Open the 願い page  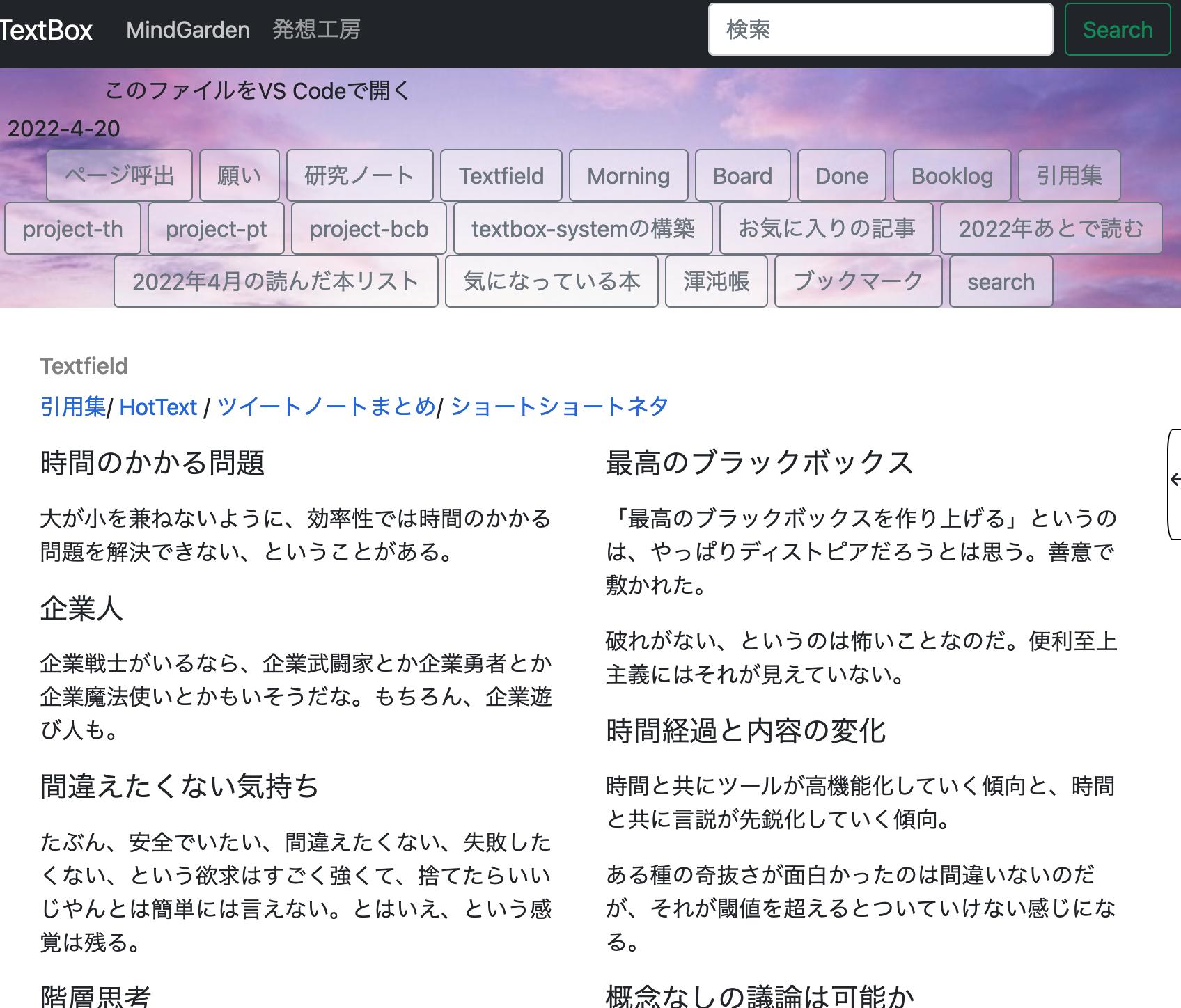(239, 175)
